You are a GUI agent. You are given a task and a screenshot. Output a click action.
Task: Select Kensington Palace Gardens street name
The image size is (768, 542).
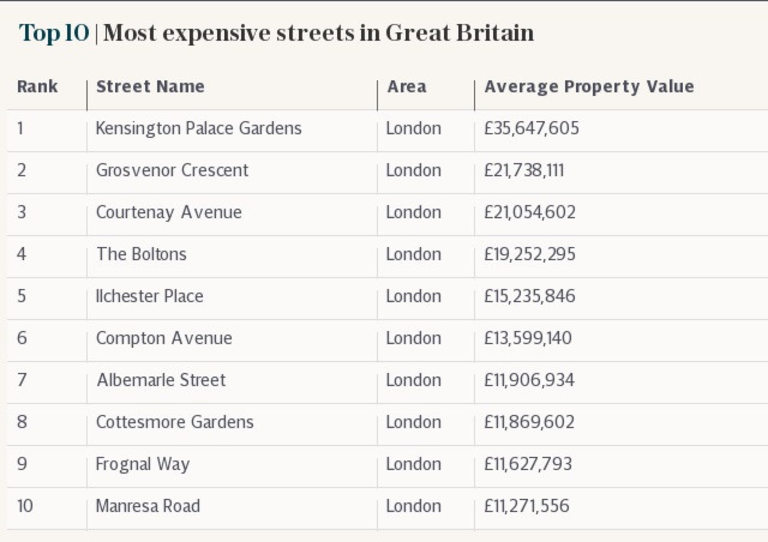click(x=198, y=129)
